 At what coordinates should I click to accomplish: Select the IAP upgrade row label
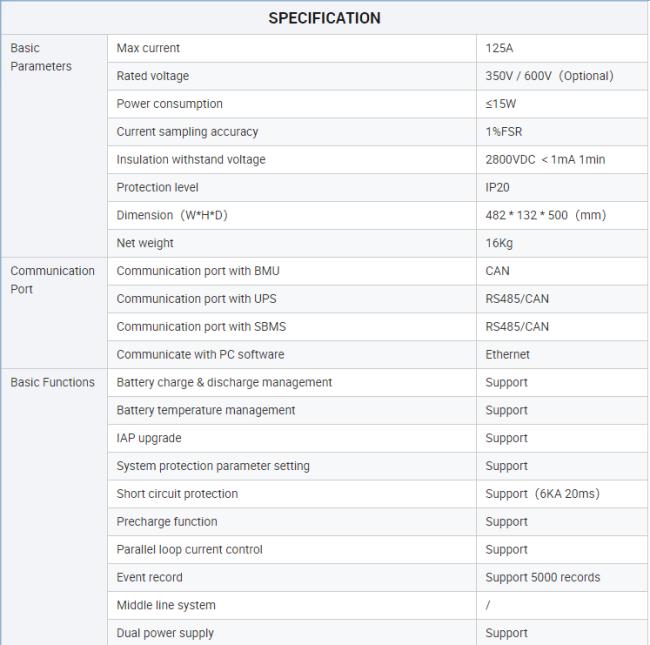pos(149,438)
